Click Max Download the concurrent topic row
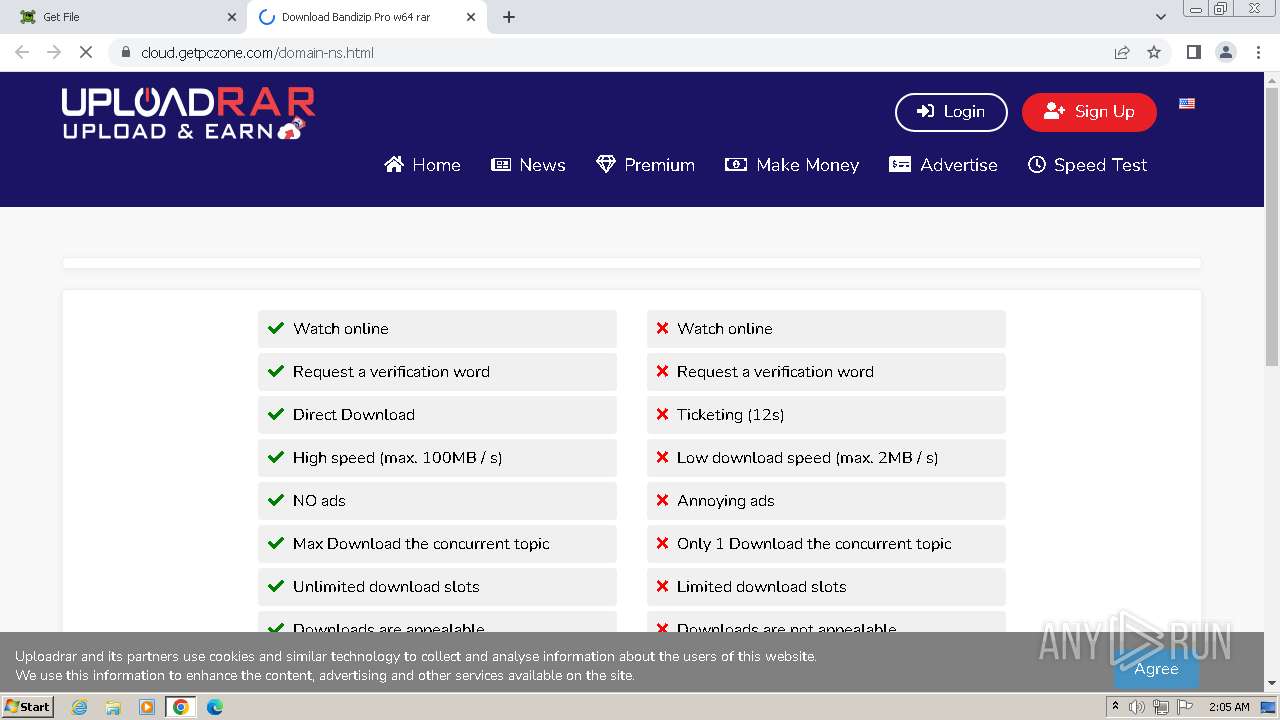Image resolution: width=1280 pixels, height=720 pixels. tap(437, 544)
